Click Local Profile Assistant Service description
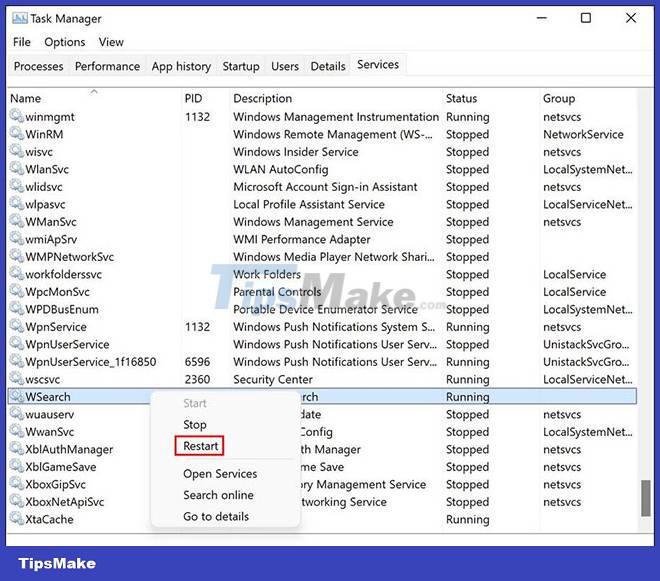Image resolution: width=660 pixels, height=581 pixels. coord(309,205)
